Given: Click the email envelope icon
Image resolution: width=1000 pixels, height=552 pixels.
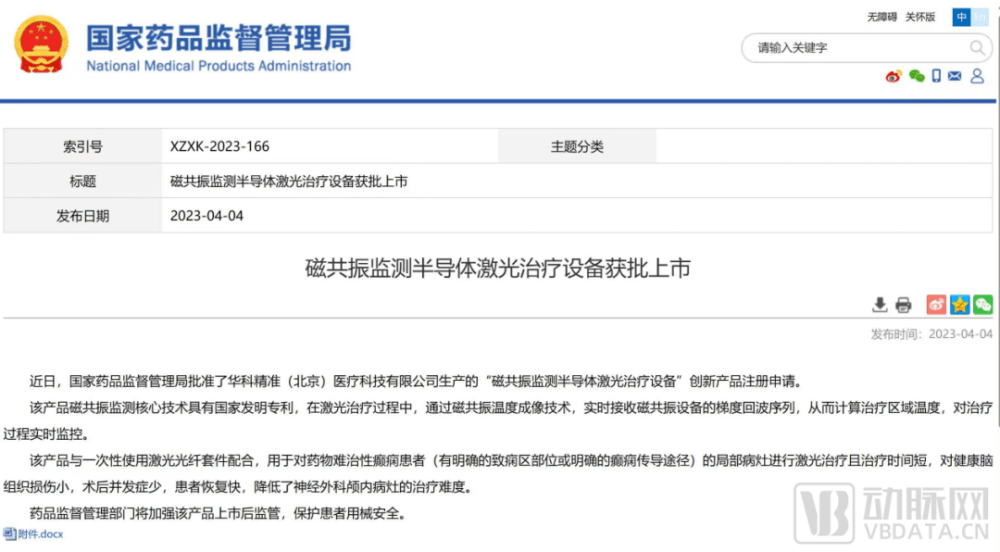Looking at the screenshot, I should coord(955,77).
